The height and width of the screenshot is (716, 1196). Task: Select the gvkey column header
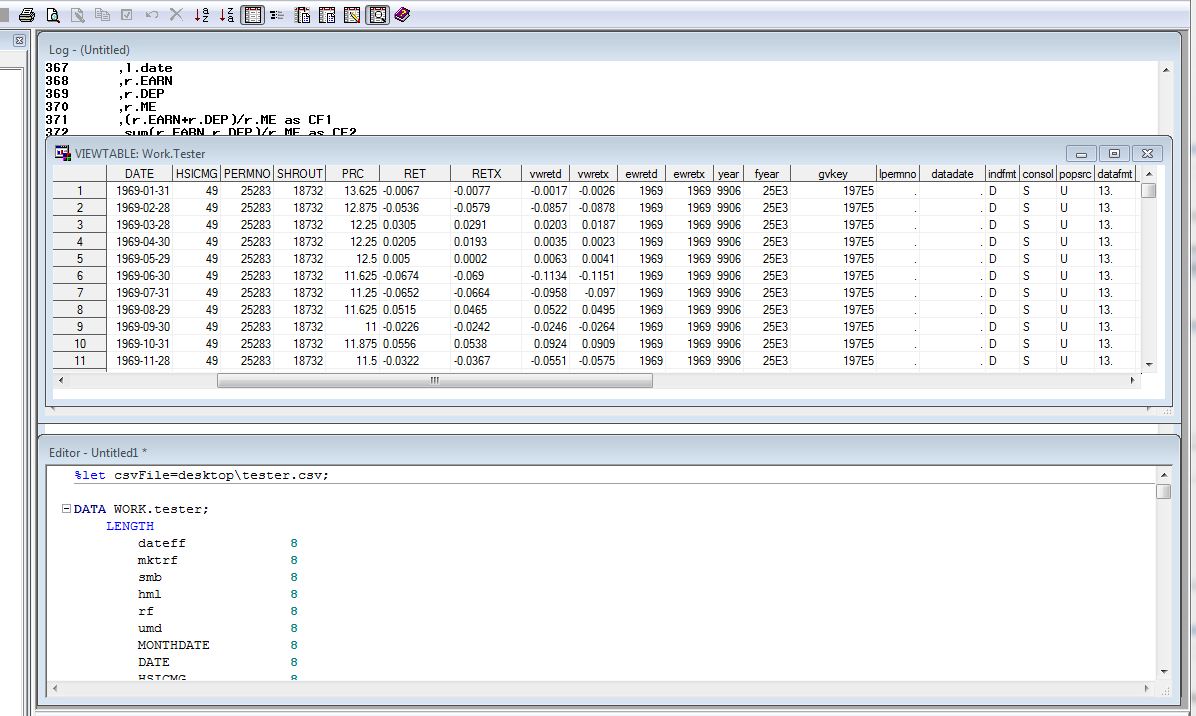coord(833,174)
